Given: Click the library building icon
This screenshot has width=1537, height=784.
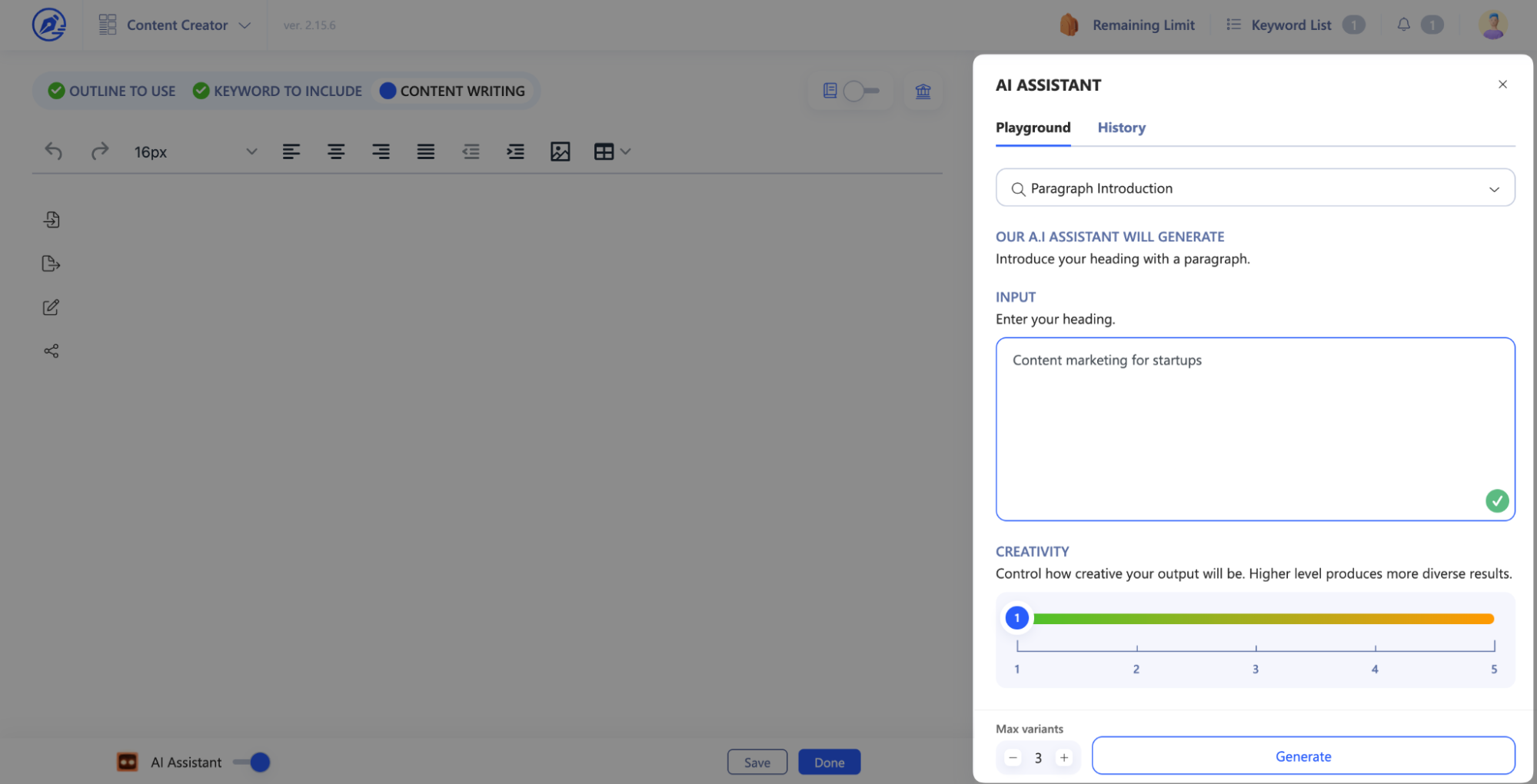Looking at the screenshot, I should [x=923, y=91].
